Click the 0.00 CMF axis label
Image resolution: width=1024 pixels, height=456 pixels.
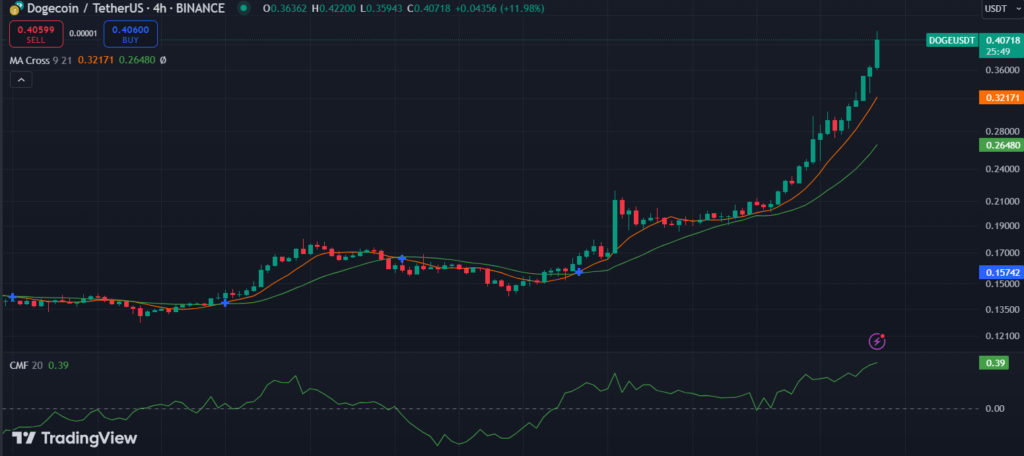point(995,409)
